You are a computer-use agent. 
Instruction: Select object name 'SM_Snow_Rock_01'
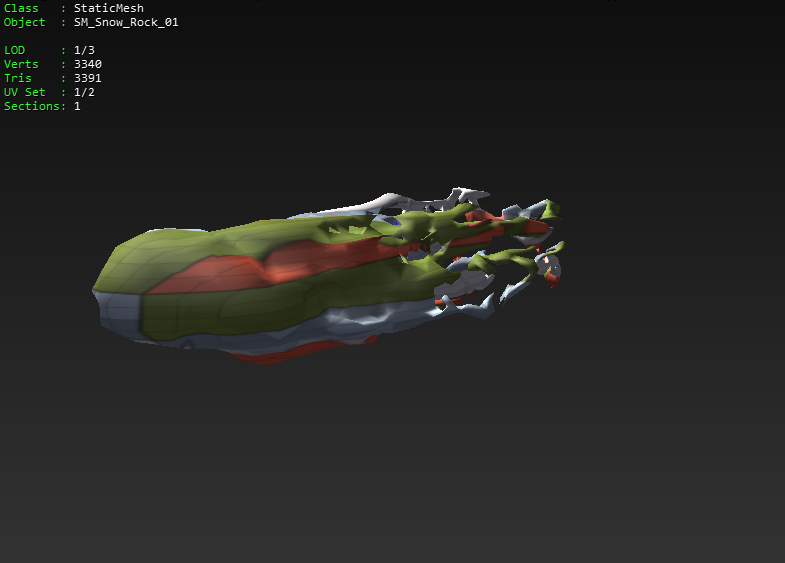tap(126, 22)
